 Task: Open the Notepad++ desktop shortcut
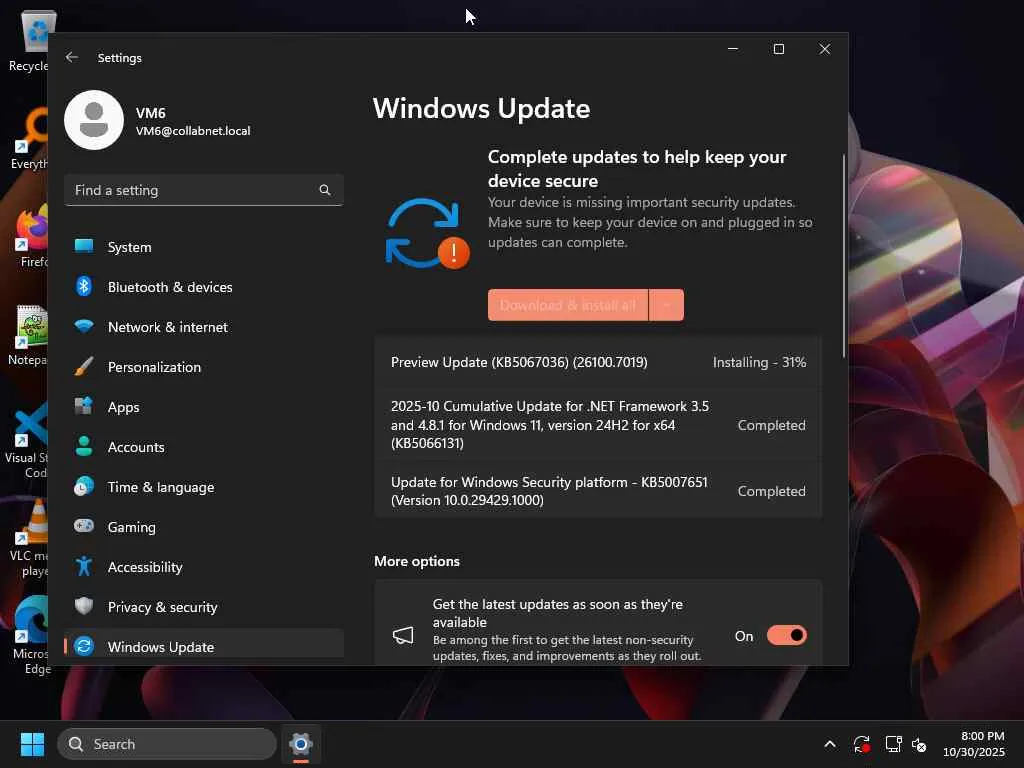[29, 334]
